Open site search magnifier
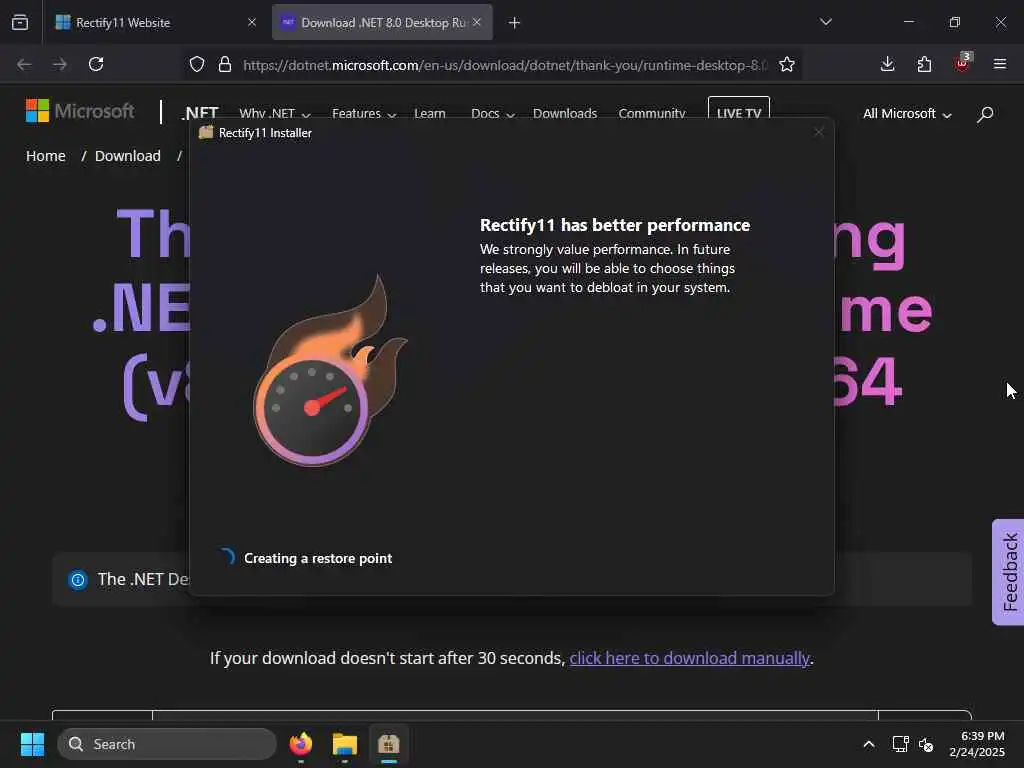 coord(985,114)
